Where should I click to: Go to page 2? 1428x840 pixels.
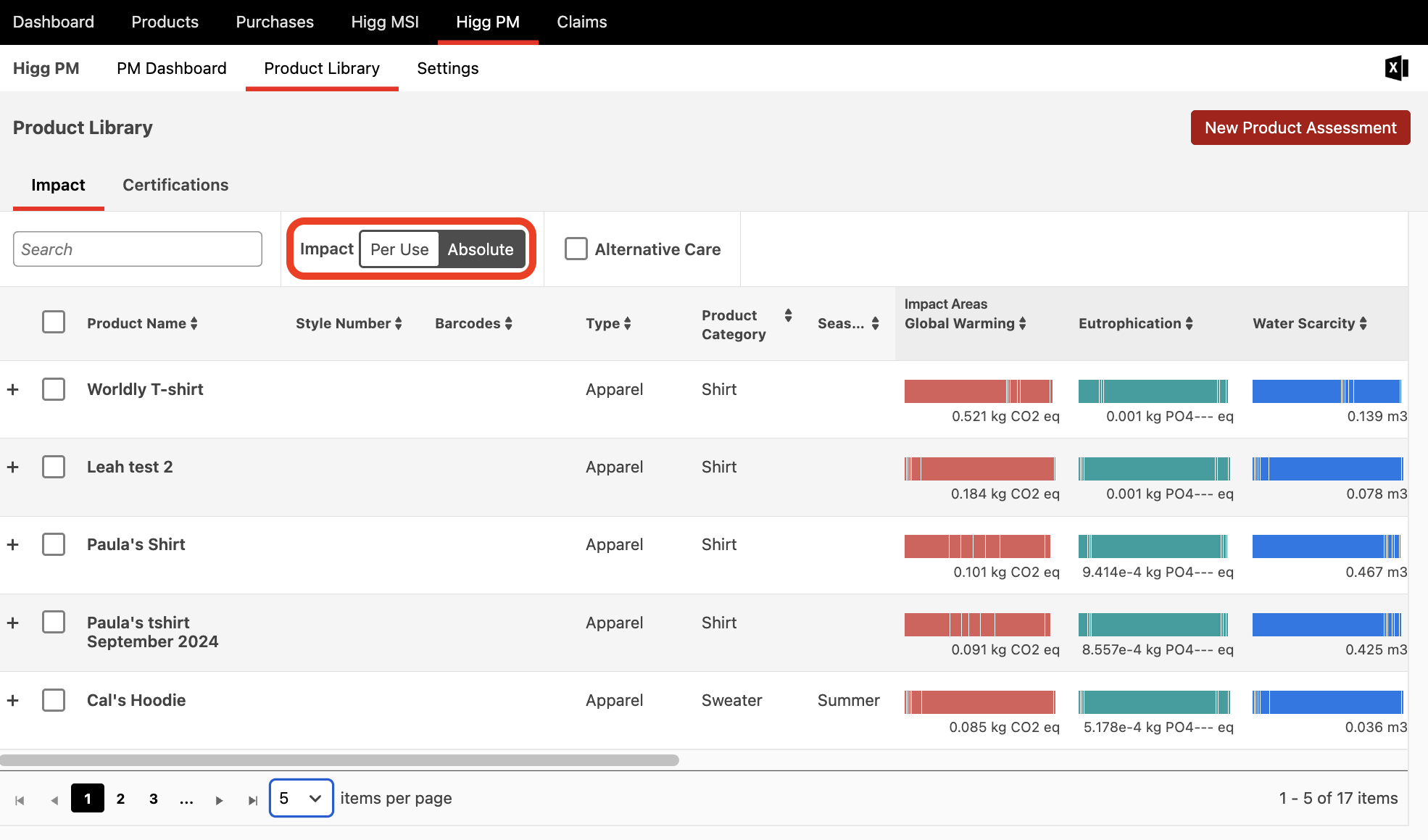120,798
